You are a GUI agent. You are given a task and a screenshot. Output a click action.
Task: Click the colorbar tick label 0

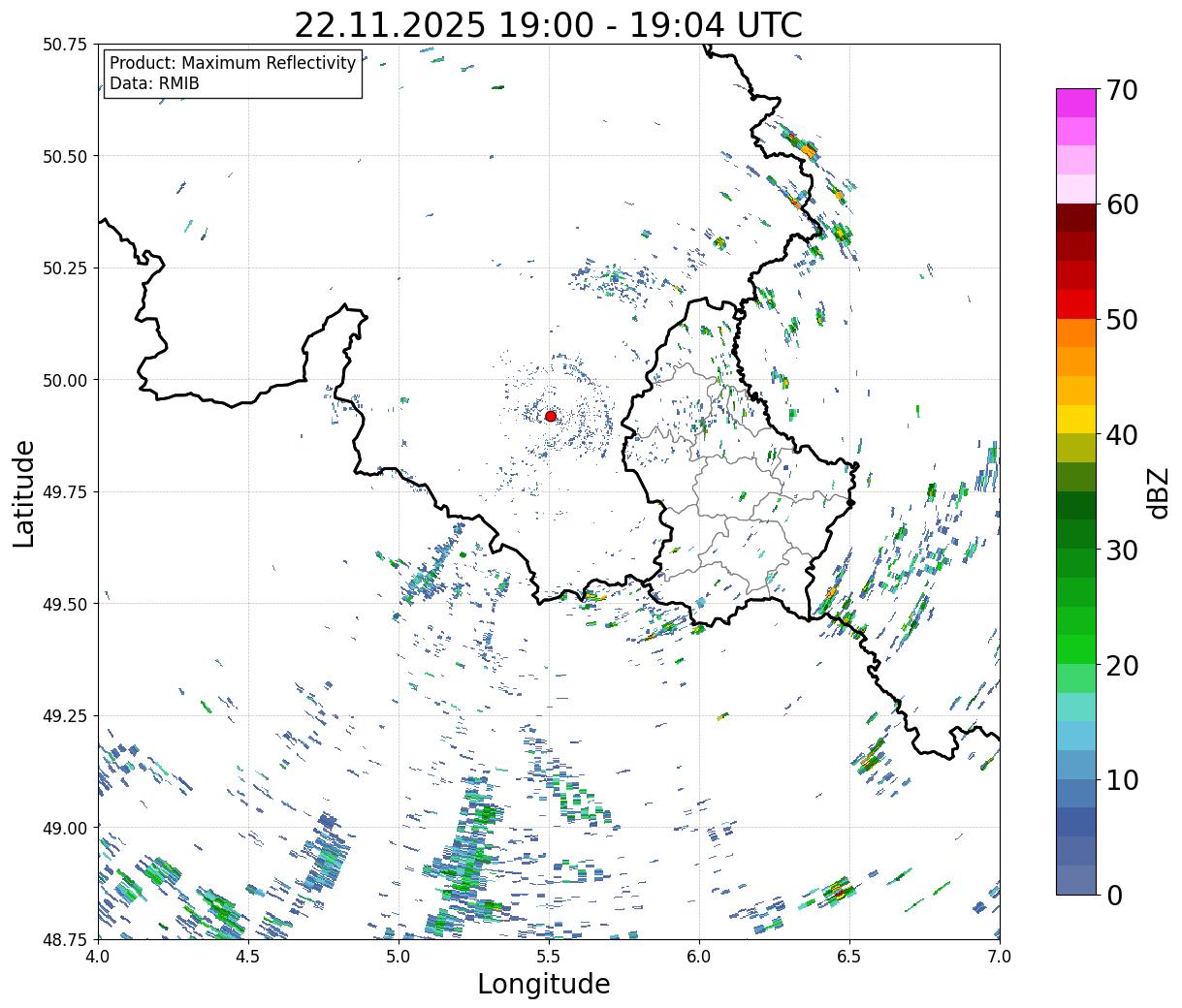point(1113,896)
